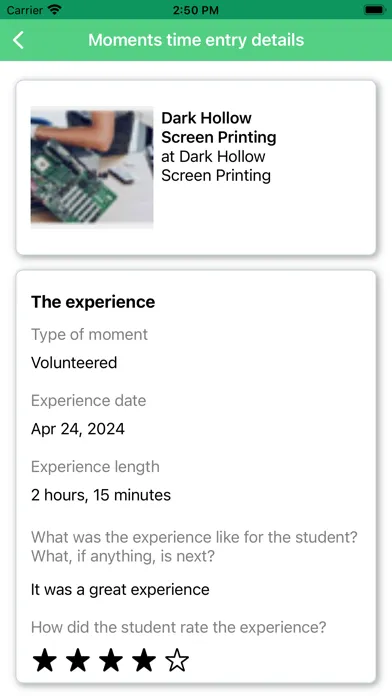
Task: Tap the 2:50 PM clock in status bar
Action: click(x=196, y=10)
